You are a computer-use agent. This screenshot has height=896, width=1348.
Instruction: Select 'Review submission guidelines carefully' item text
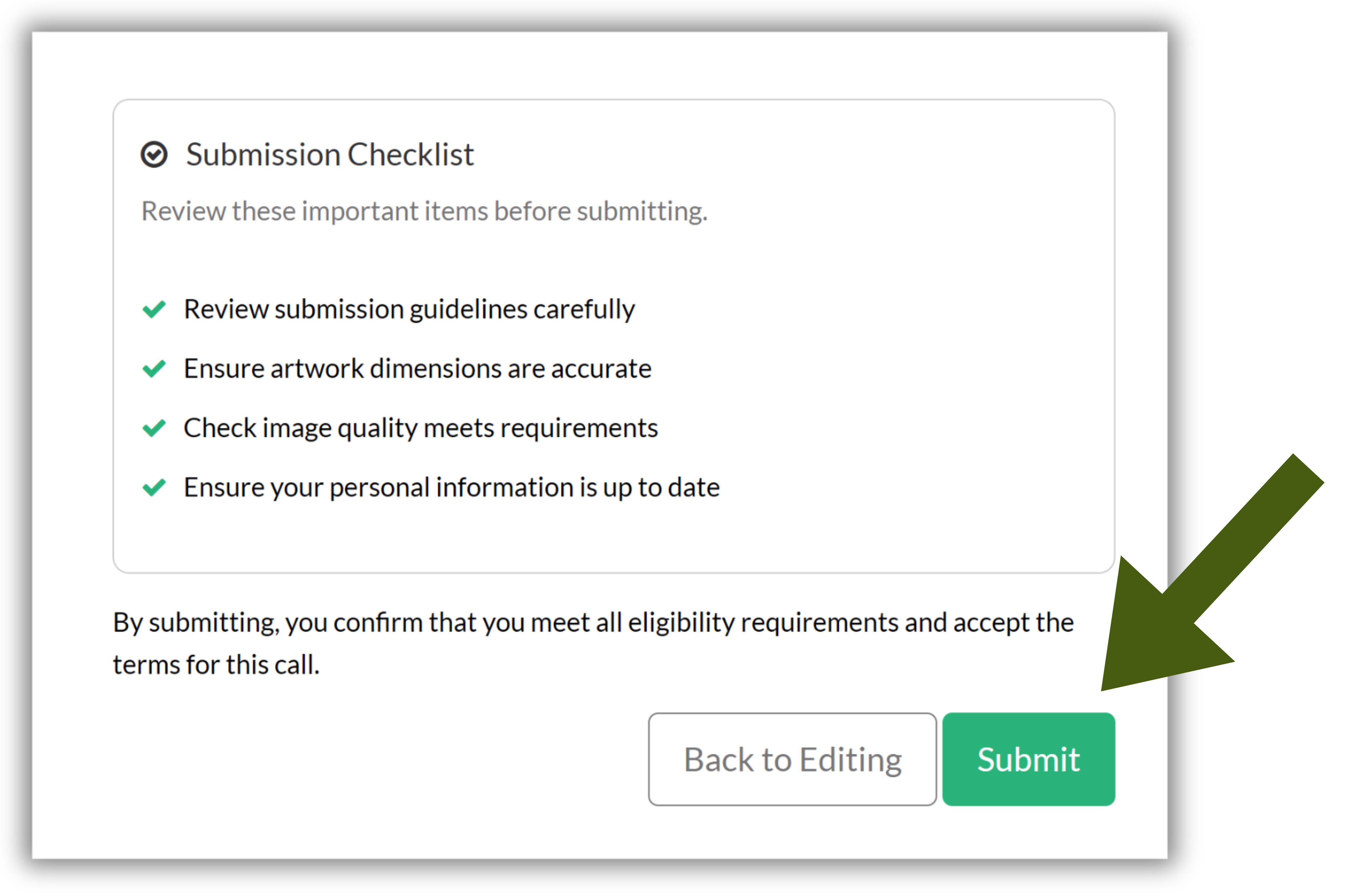point(409,309)
